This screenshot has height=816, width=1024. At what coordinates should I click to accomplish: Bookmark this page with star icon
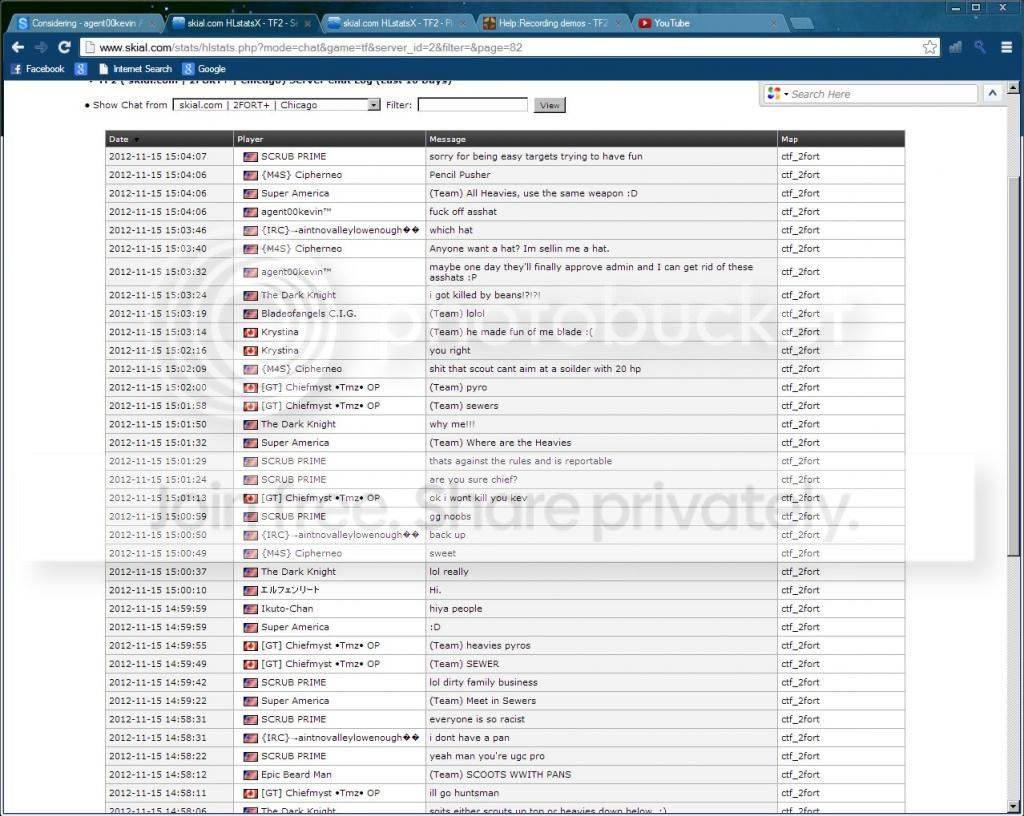(929, 47)
